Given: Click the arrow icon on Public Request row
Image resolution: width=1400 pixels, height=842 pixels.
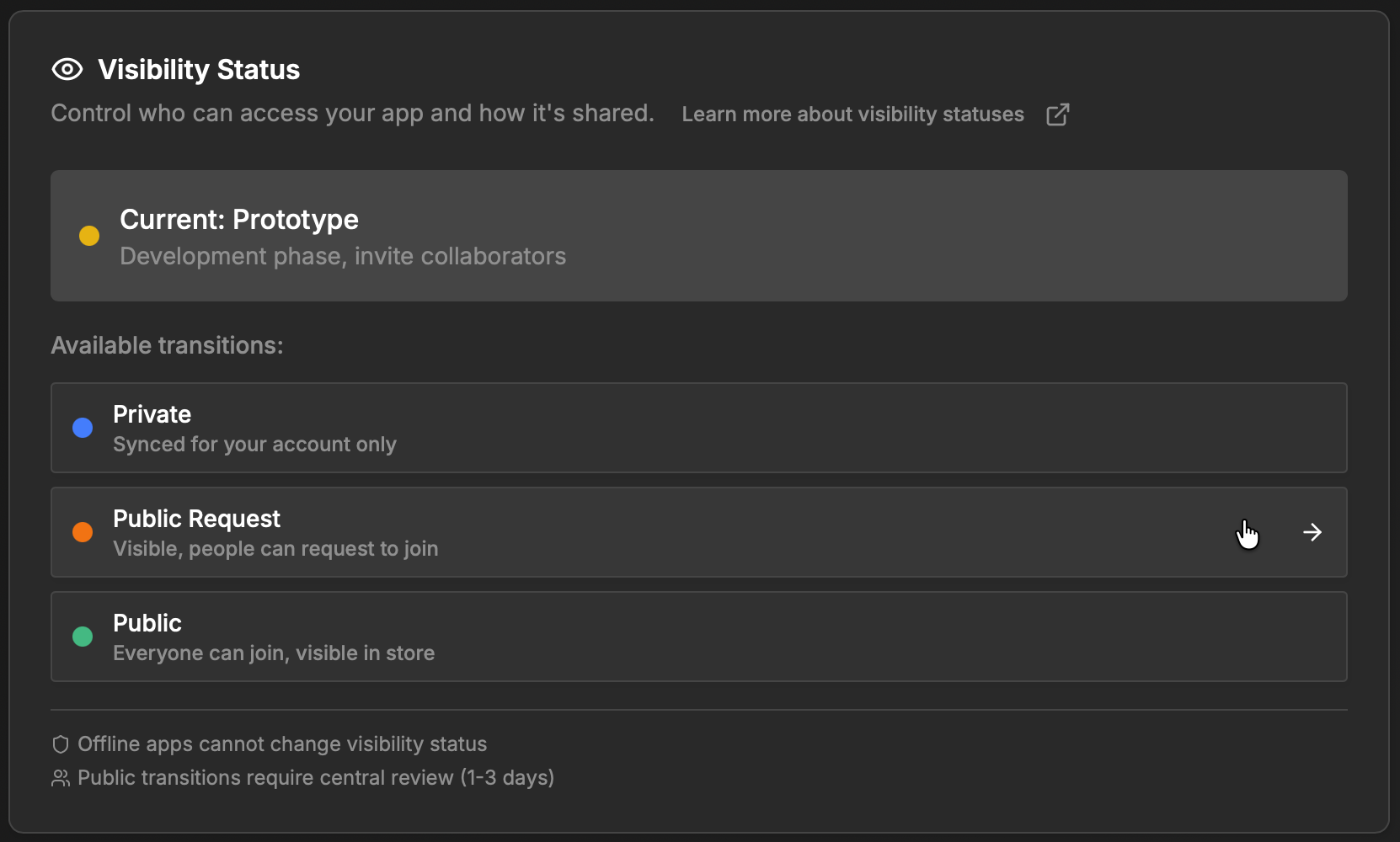Looking at the screenshot, I should pos(1312,532).
